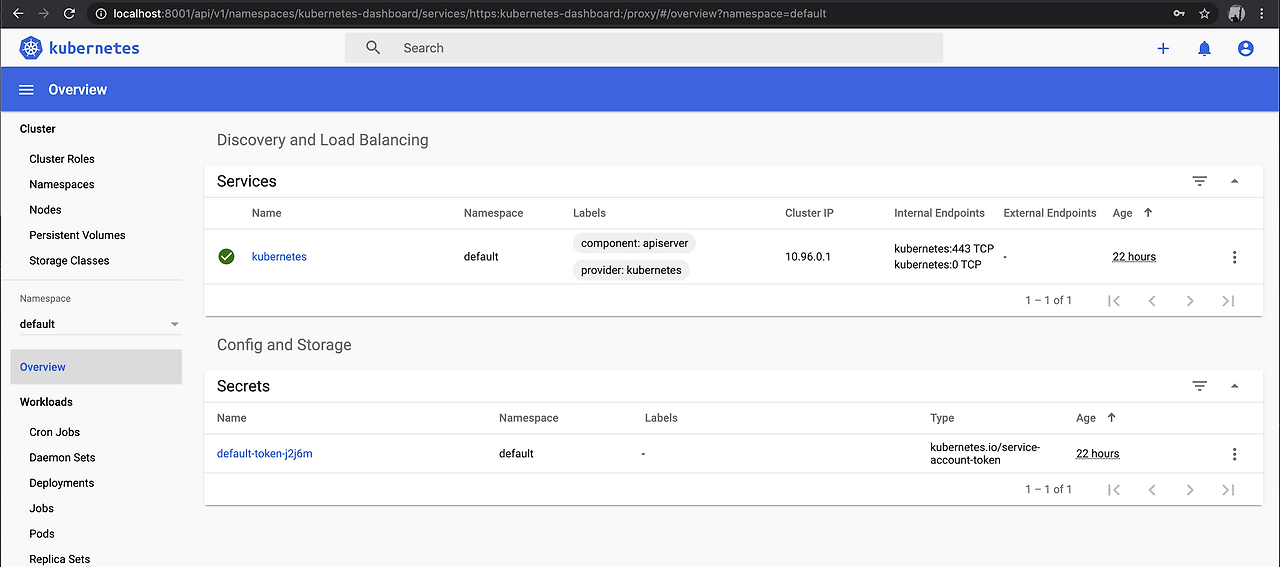This screenshot has height=567, width=1280.
Task: Click the Discovery and Load Balancing heading
Action: tap(323, 140)
